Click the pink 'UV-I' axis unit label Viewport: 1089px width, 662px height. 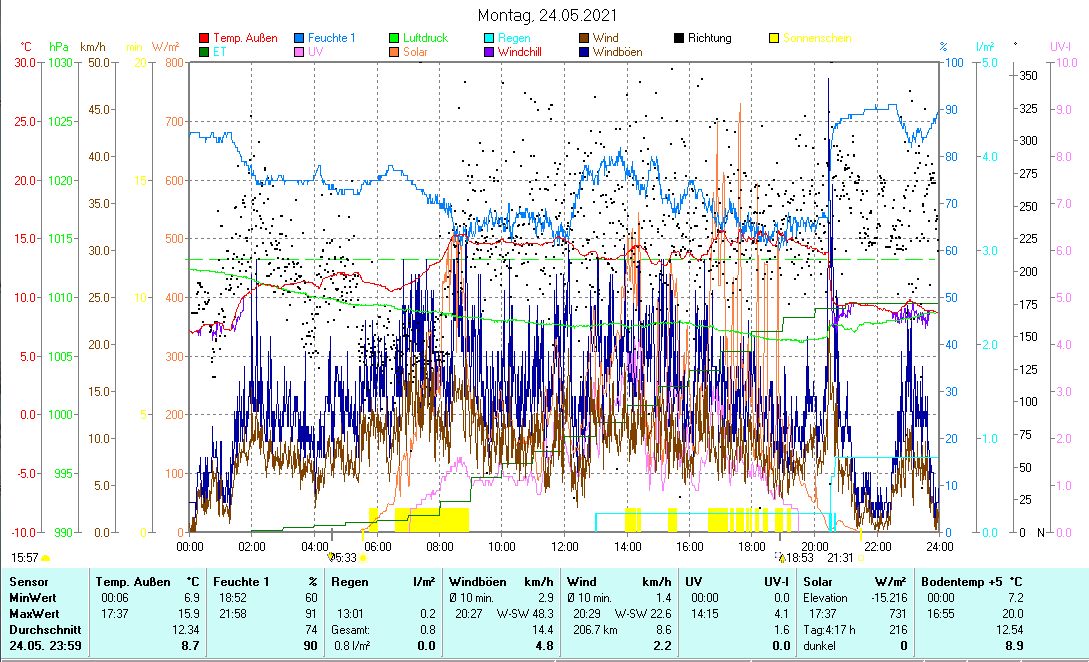coord(1061,47)
